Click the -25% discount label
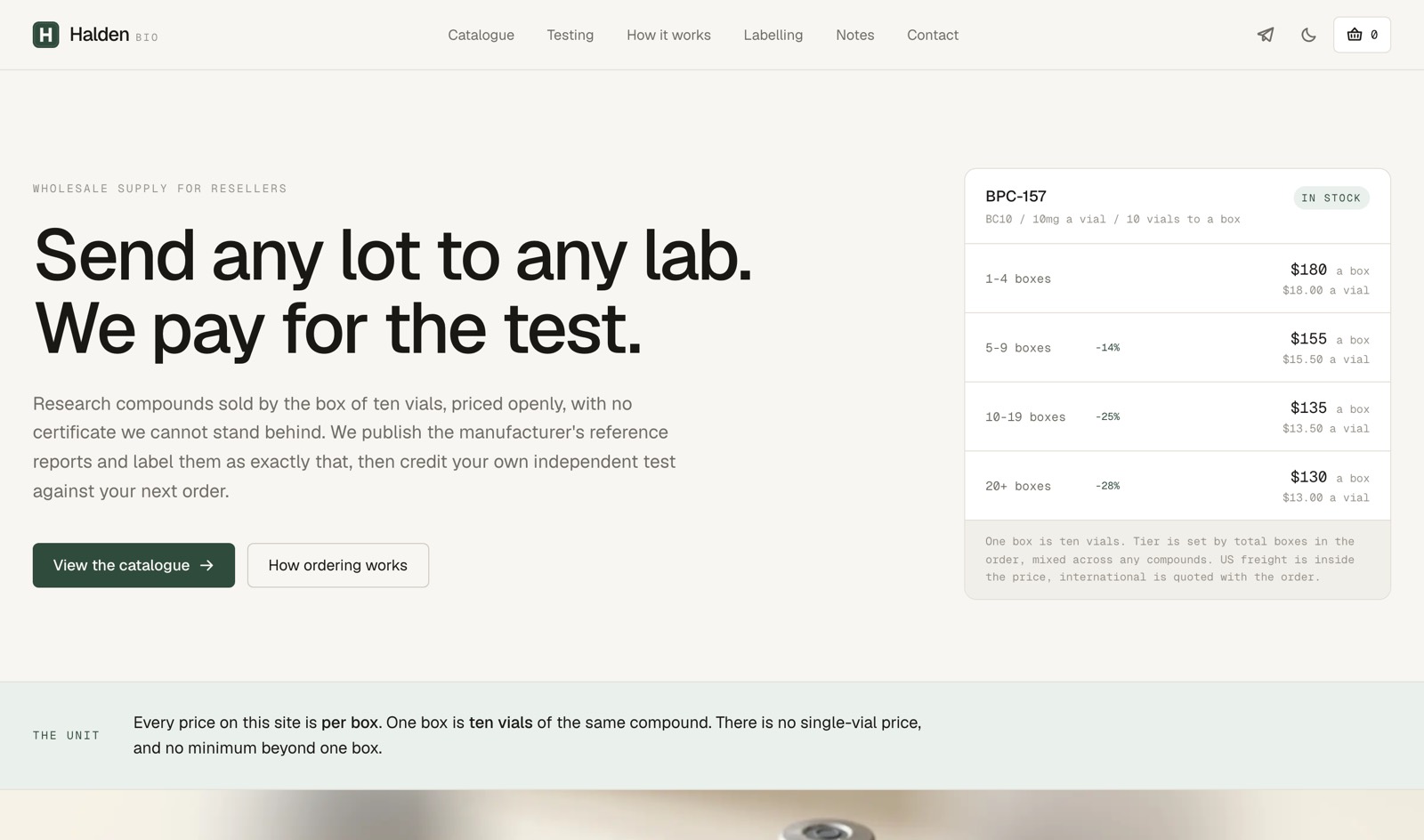 [1107, 416]
